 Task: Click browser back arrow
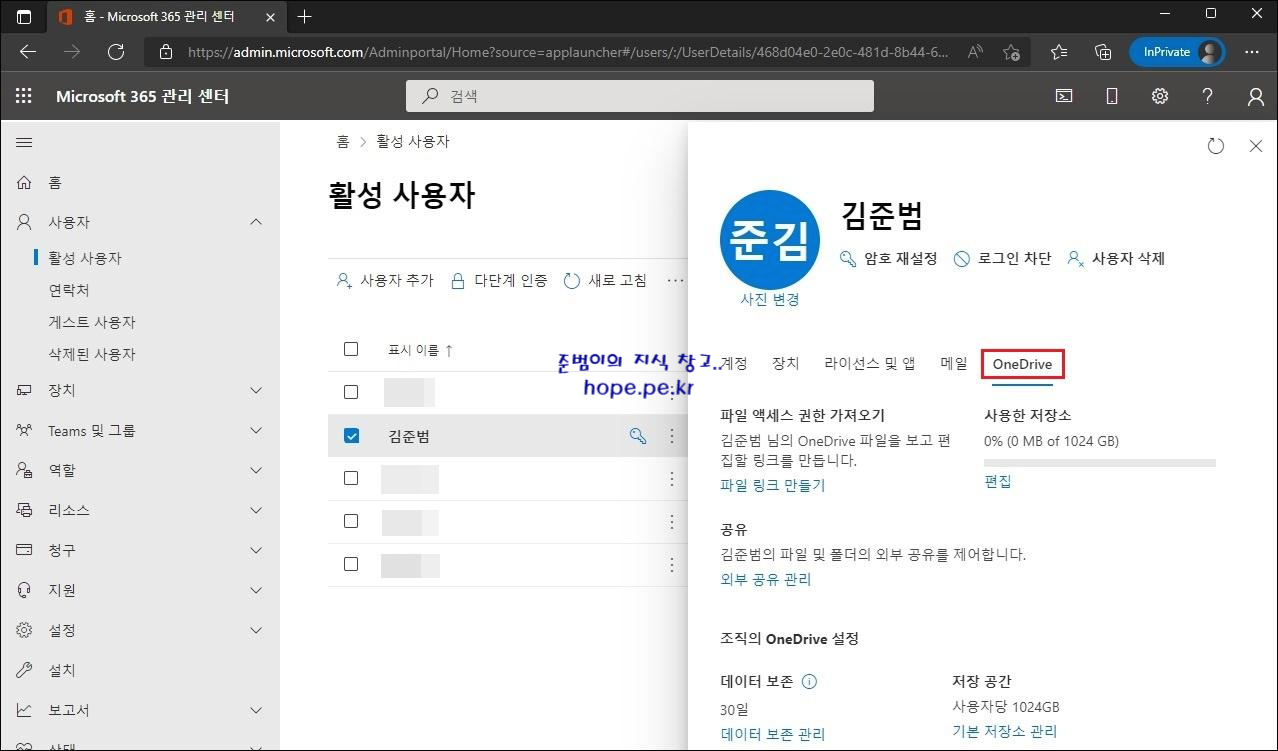(x=28, y=52)
